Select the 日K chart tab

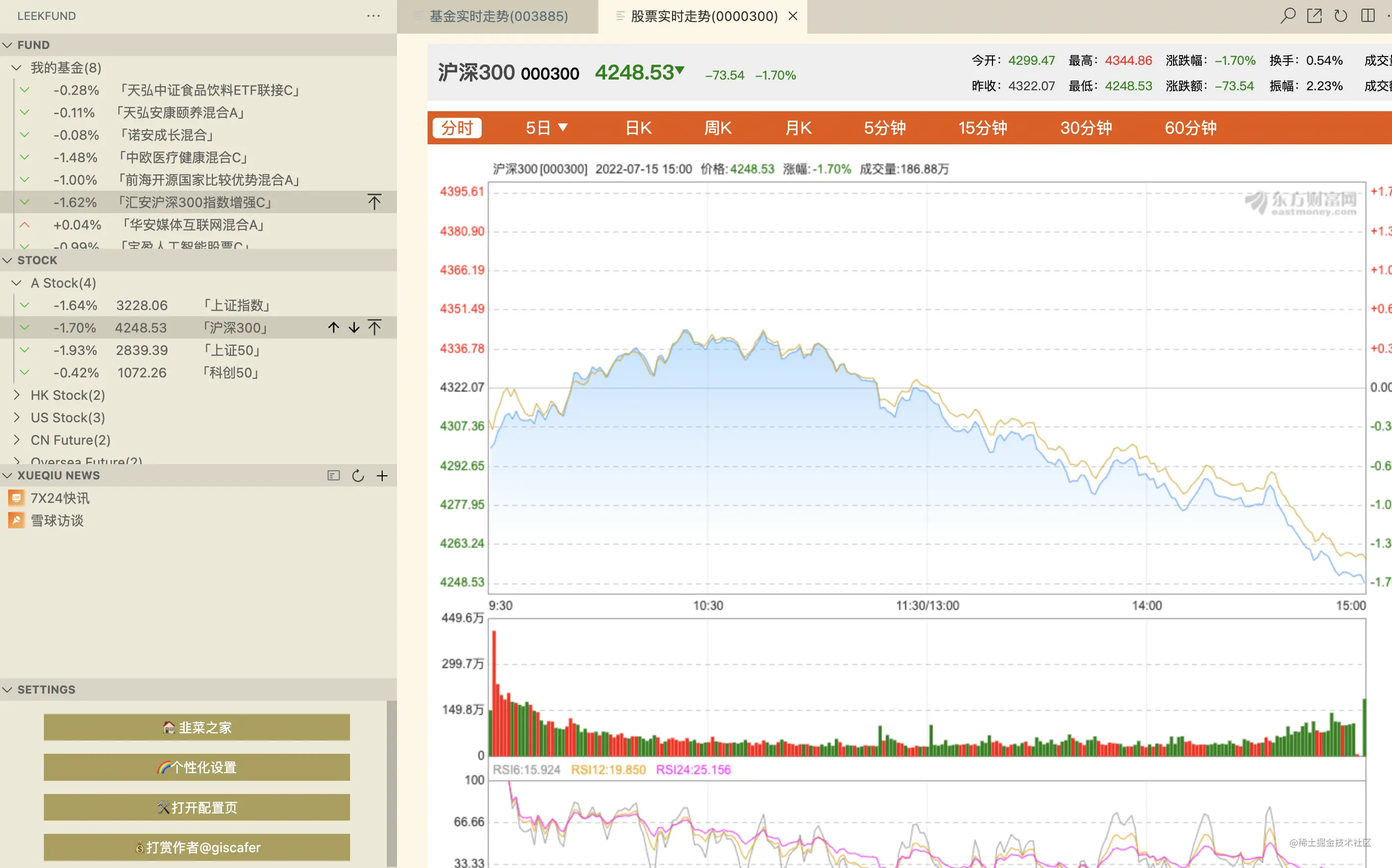click(x=638, y=127)
